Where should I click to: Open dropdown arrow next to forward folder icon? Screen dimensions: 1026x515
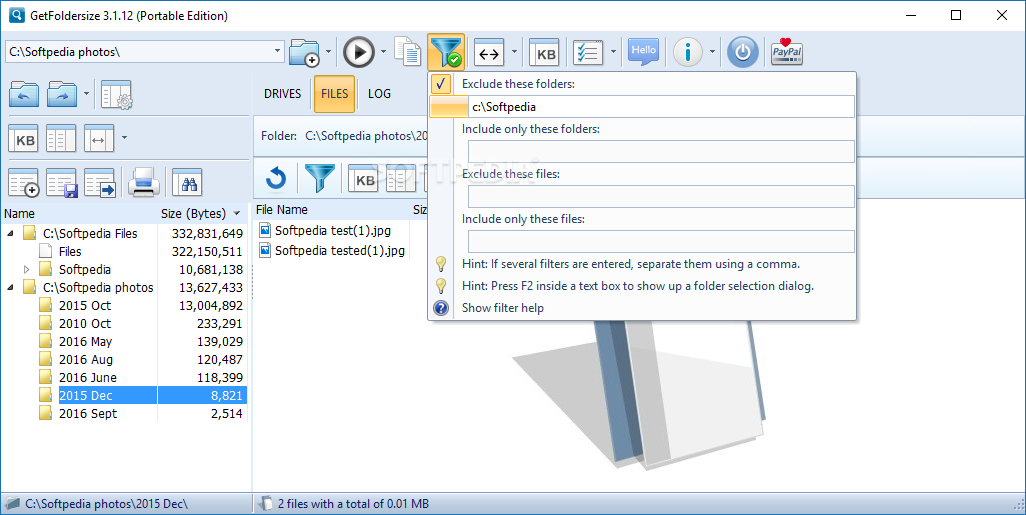(86, 94)
